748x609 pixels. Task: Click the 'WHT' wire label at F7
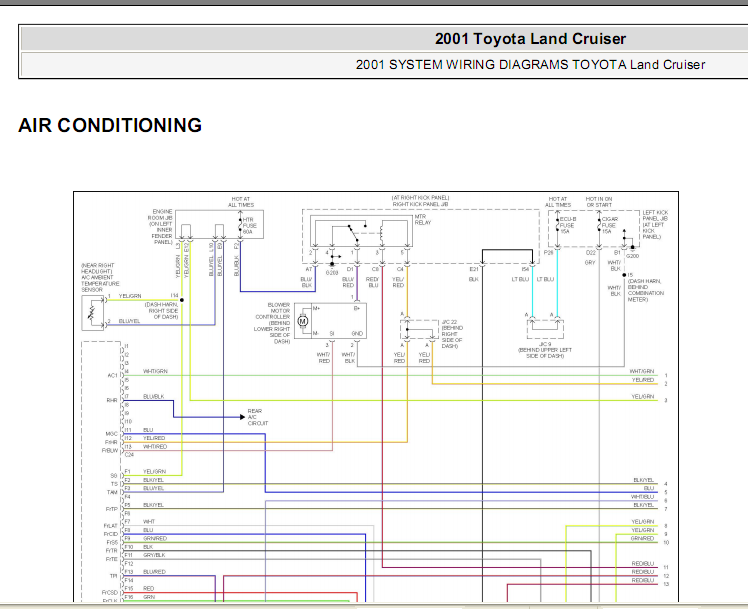coord(149,522)
